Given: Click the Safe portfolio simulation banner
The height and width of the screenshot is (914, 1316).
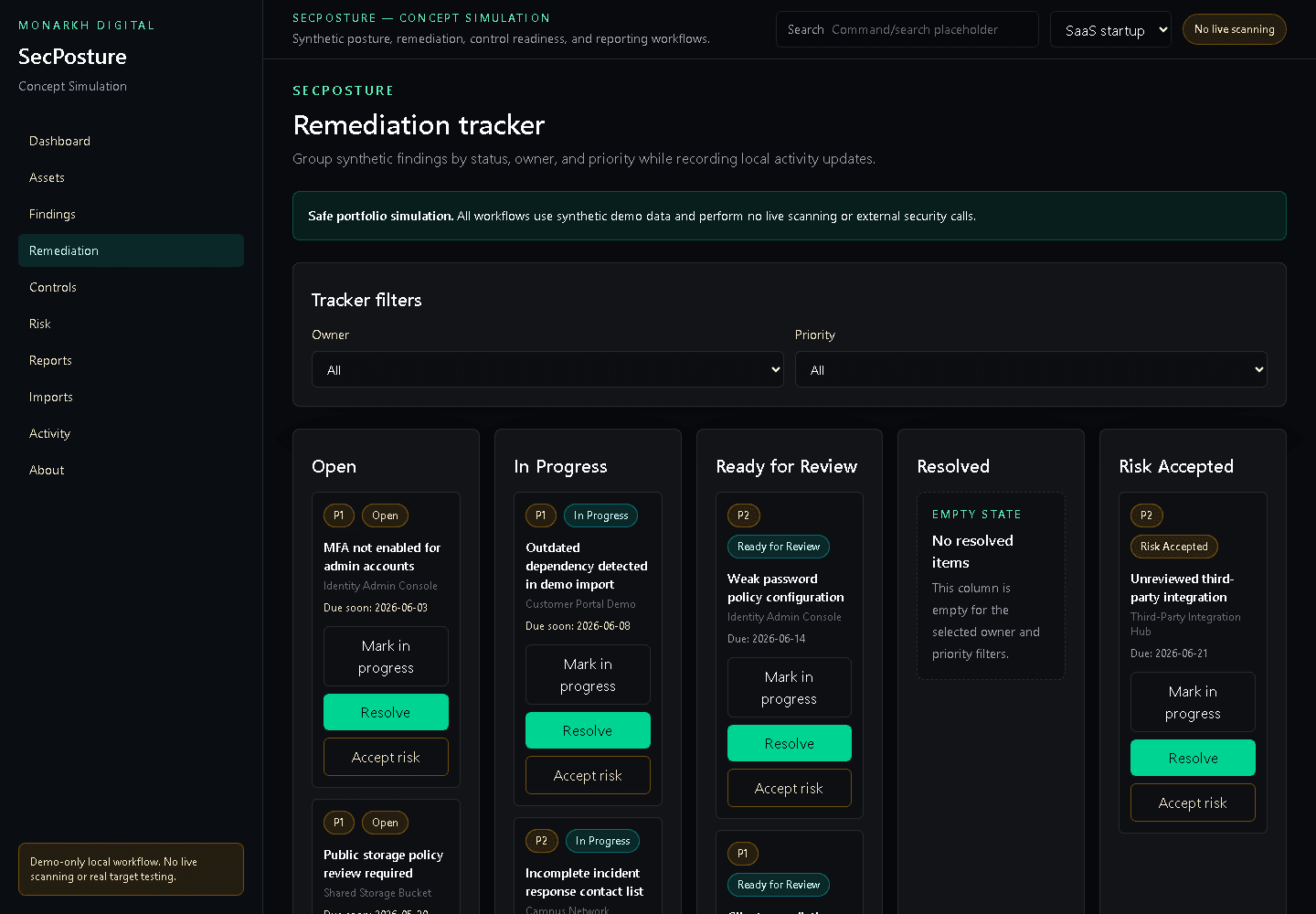Looking at the screenshot, I should point(790,216).
